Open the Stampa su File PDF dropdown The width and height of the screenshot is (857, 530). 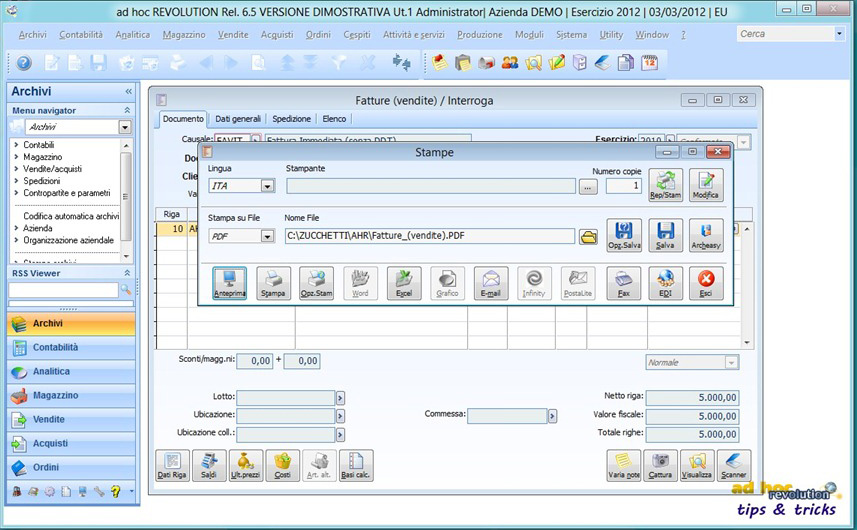[267, 237]
